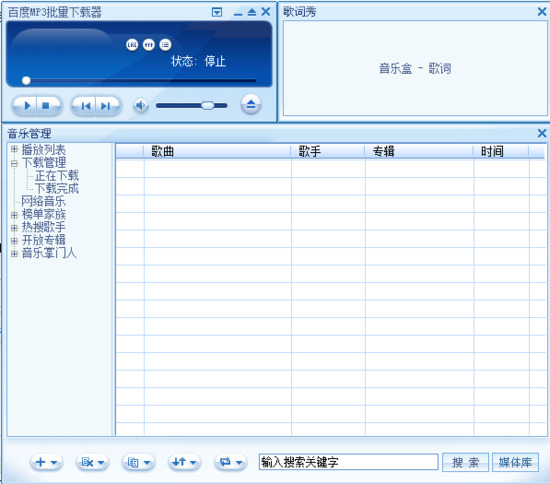Image resolution: width=550 pixels, height=484 pixels.
Task: Sort by the 专辑 column header
Action: coord(419,152)
